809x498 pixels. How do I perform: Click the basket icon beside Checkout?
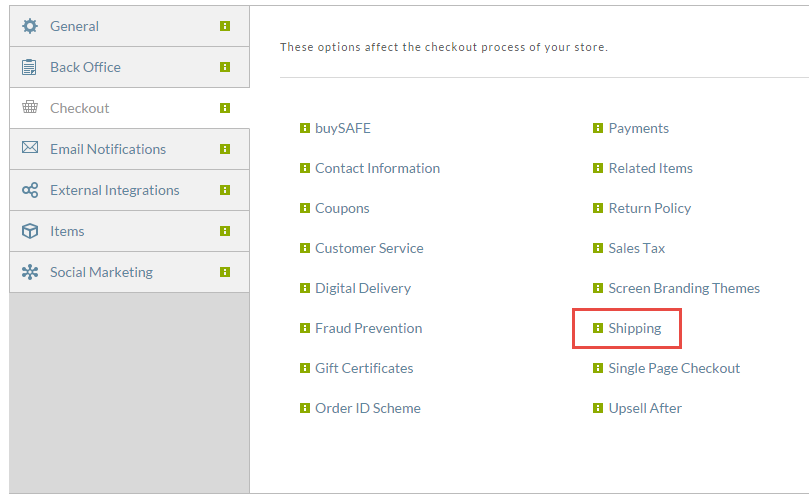(30, 107)
